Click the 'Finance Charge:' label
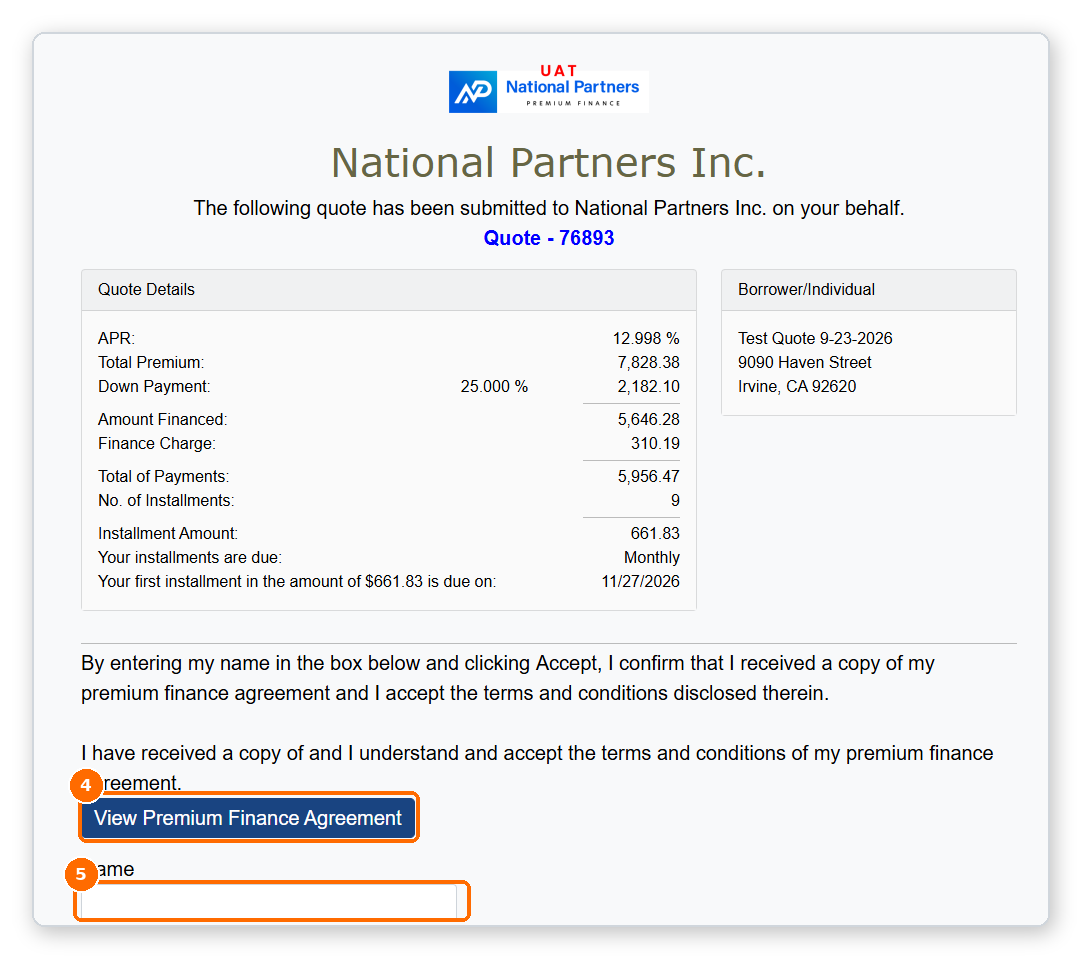Screen dimensions: 1082x959 click(157, 444)
